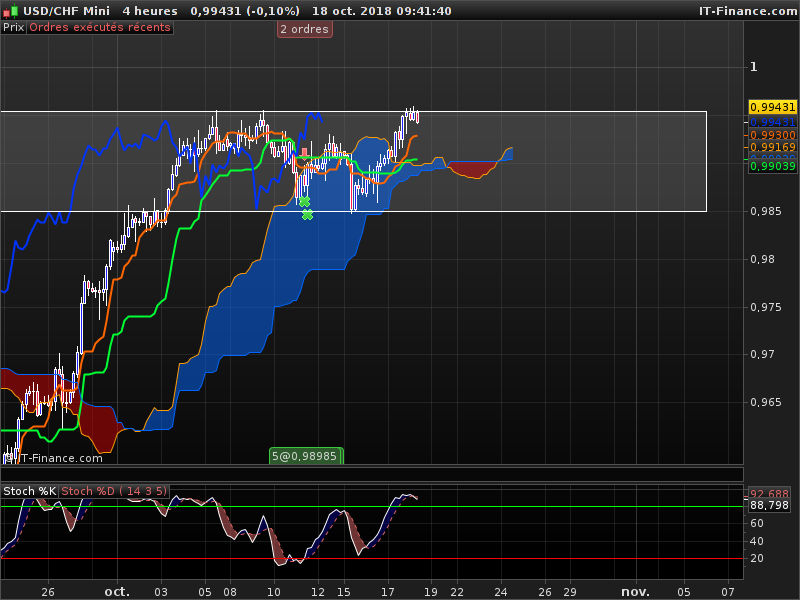The height and width of the screenshot is (600, 800).
Task: Click the green 0,99039 price tag
Action: point(772,167)
